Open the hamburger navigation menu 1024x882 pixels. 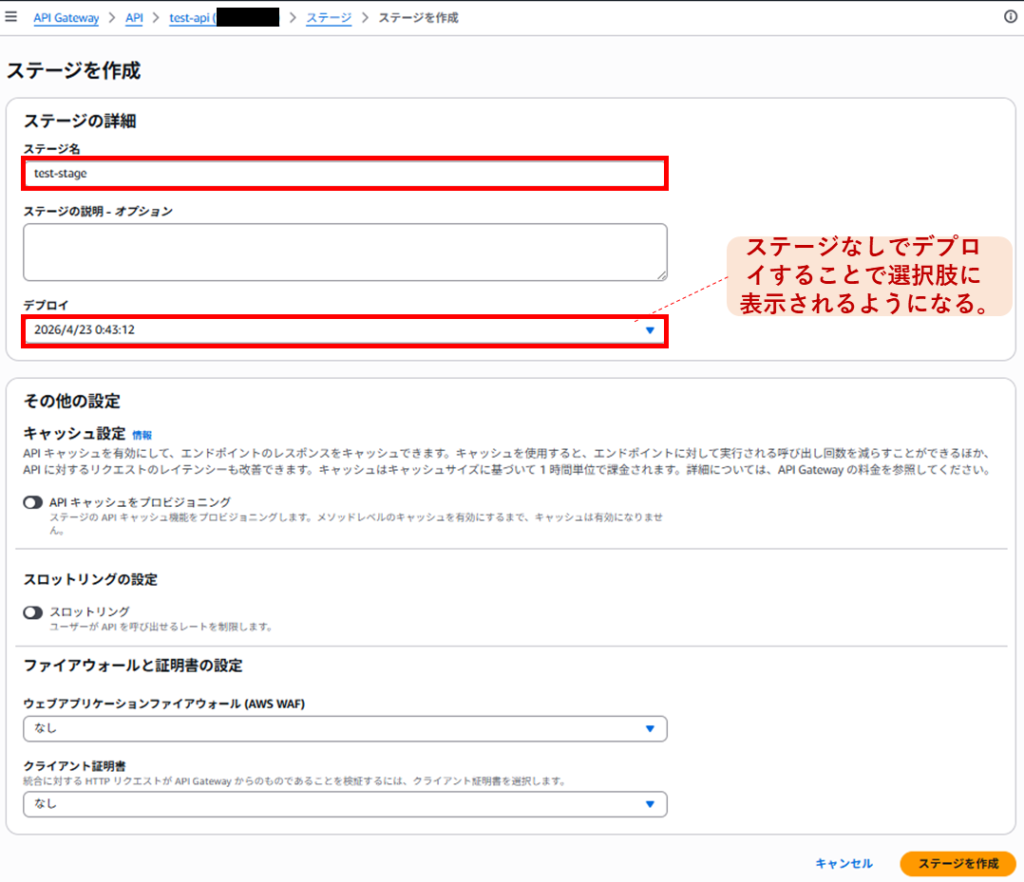[x=12, y=17]
